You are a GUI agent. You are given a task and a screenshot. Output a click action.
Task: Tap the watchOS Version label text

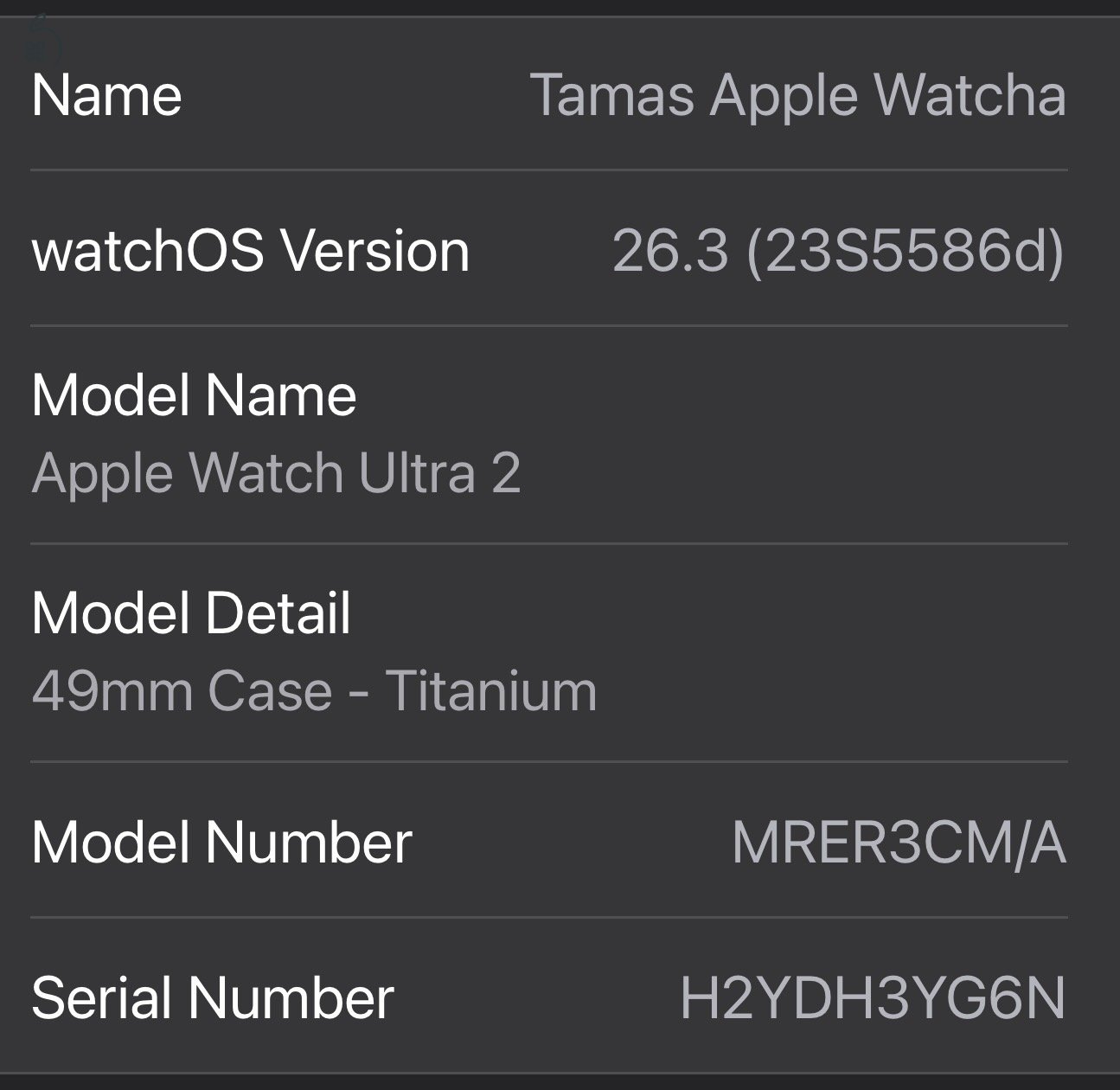coord(248,251)
